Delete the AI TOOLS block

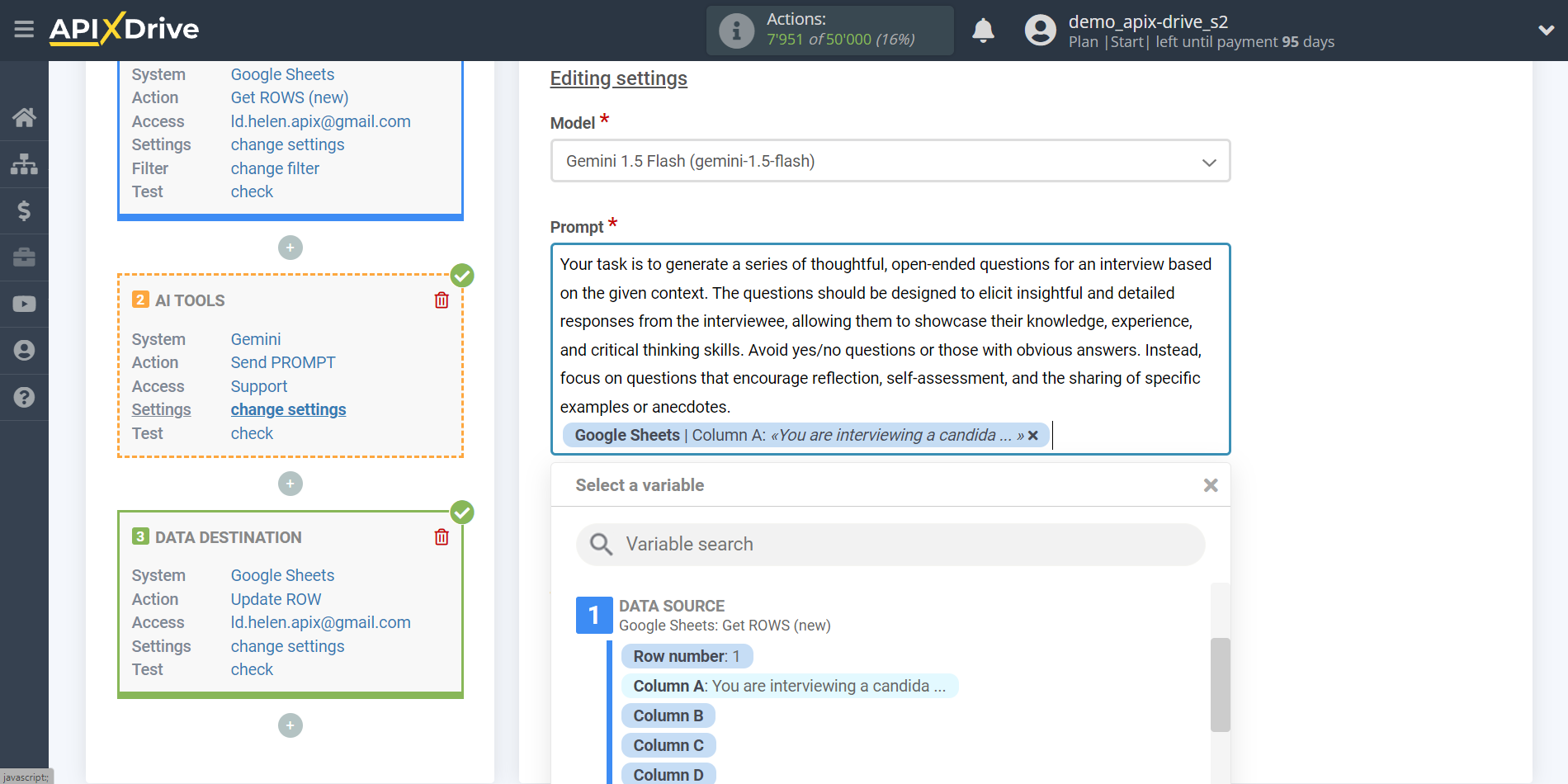click(x=442, y=300)
